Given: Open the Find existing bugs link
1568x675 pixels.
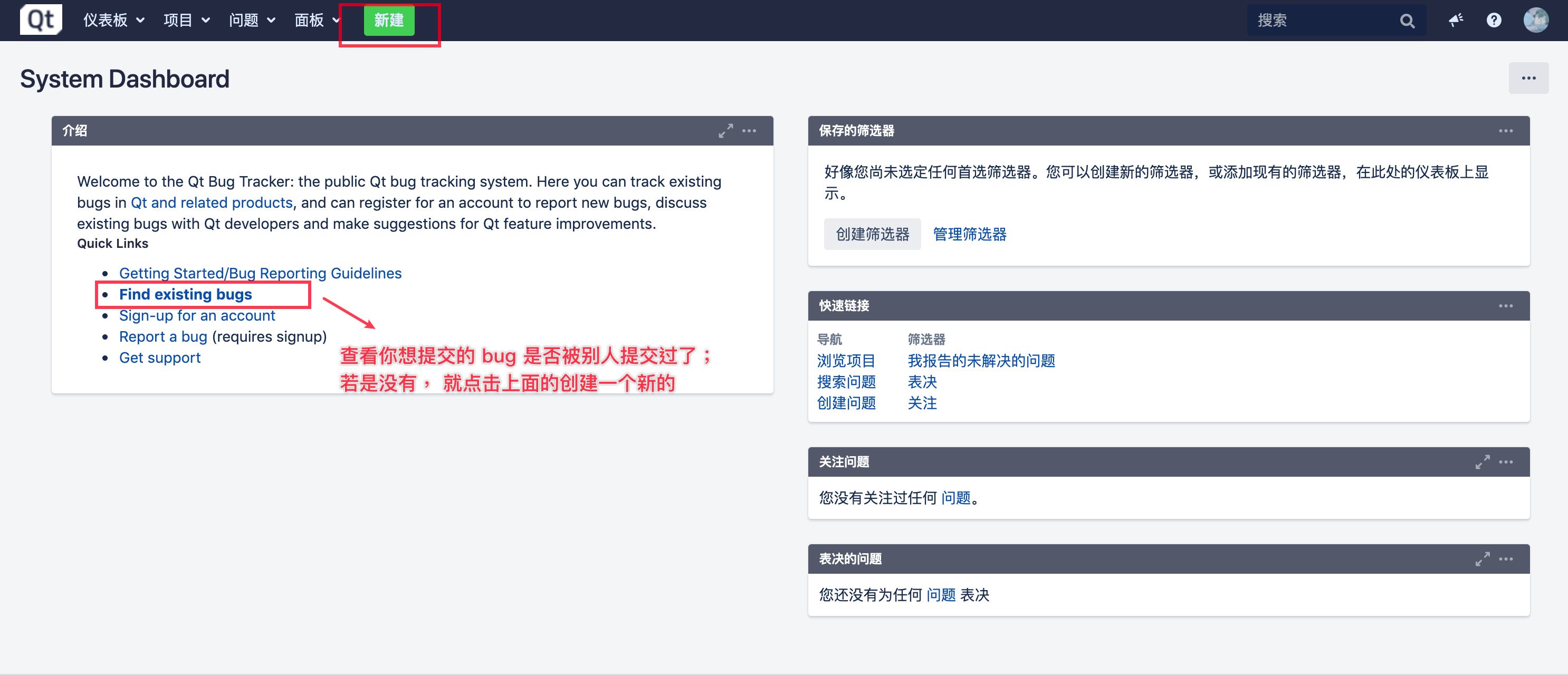Looking at the screenshot, I should (x=185, y=295).
